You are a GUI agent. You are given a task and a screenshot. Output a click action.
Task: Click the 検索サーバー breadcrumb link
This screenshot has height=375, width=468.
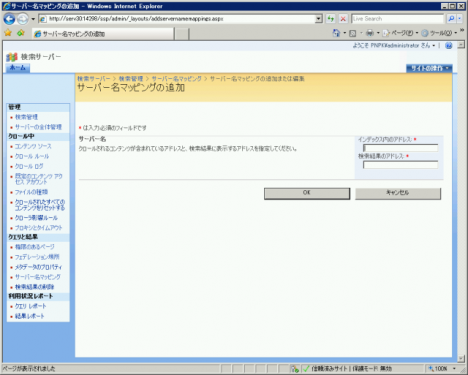[94, 79]
